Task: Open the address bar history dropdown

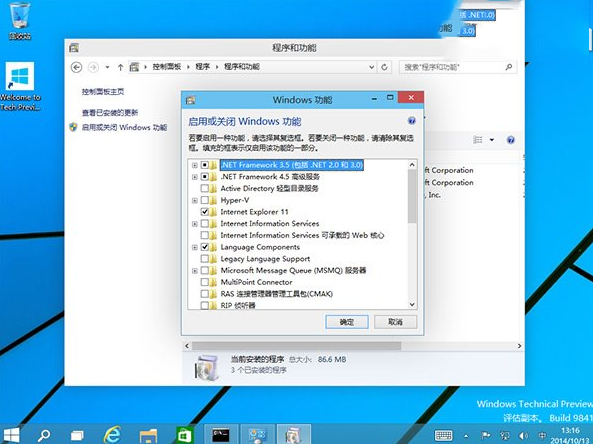Action: (372, 67)
